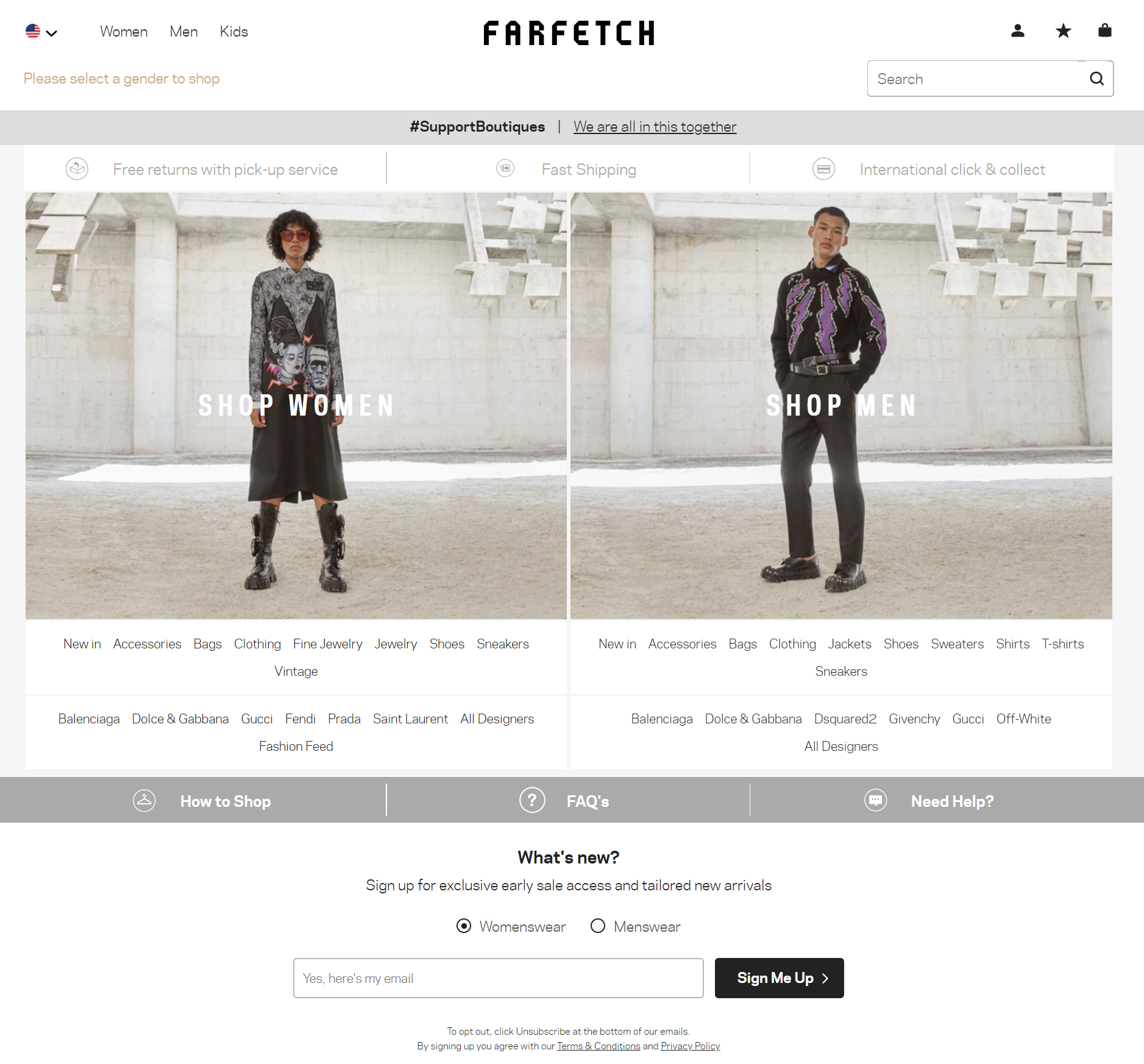This screenshot has width=1144, height=1064.
Task: Open the wishlist star icon
Action: pyautogui.click(x=1063, y=31)
